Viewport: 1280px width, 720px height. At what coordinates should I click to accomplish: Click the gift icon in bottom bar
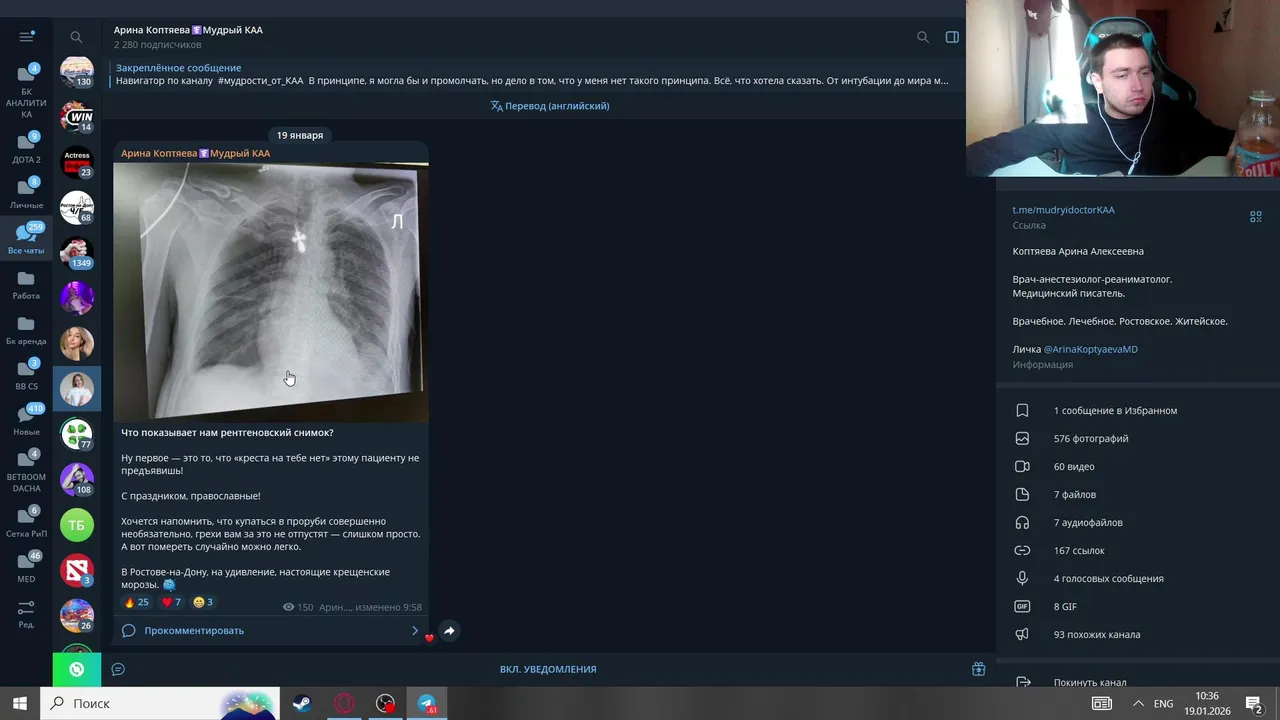click(978, 669)
